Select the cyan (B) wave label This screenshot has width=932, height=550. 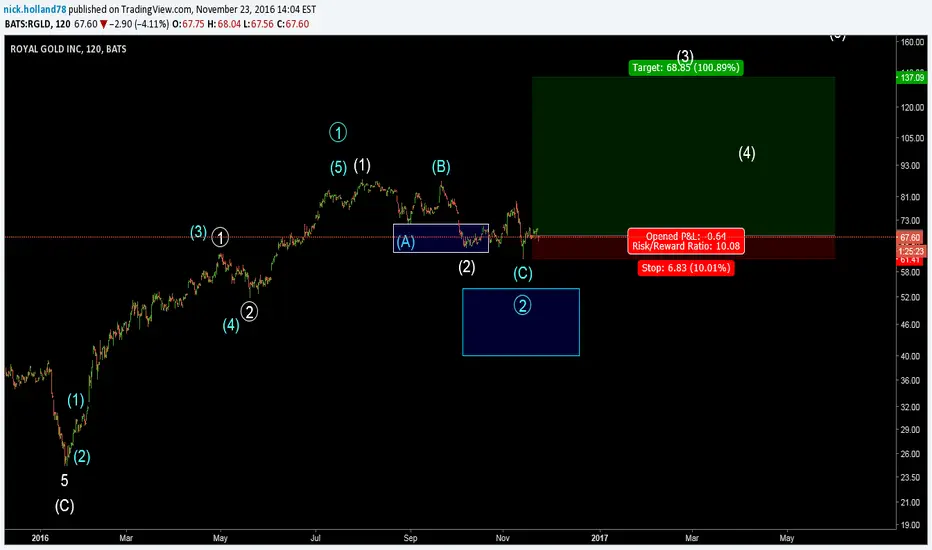(x=441, y=167)
